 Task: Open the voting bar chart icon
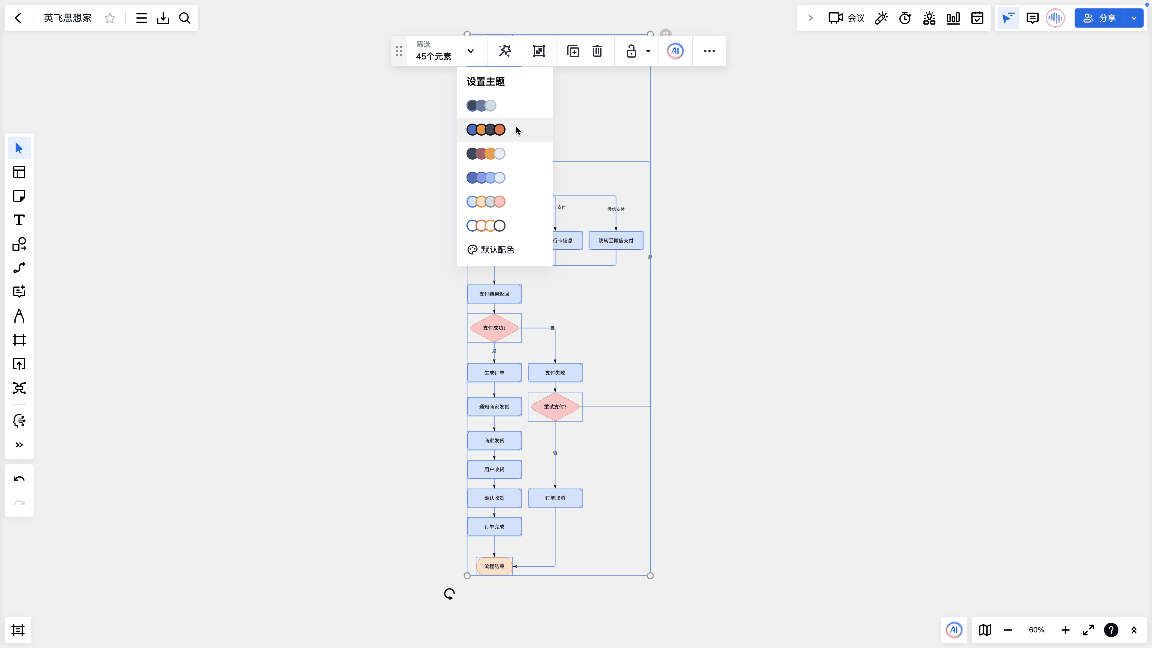tap(953, 18)
